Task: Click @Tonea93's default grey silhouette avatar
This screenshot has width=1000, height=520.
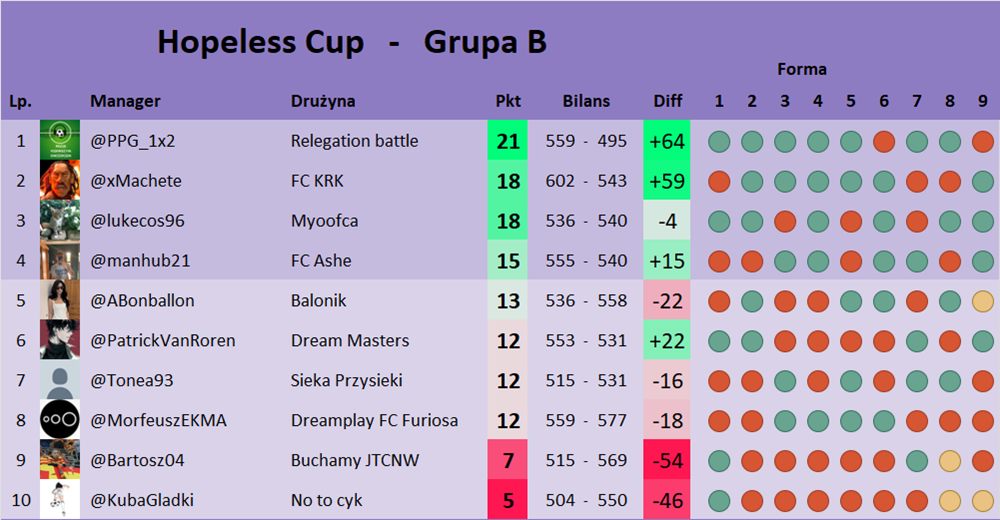Action: click(59, 380)
